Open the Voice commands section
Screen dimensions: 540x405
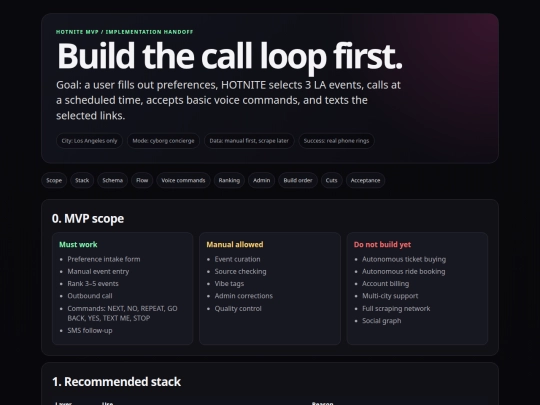[x=183, y=180]
